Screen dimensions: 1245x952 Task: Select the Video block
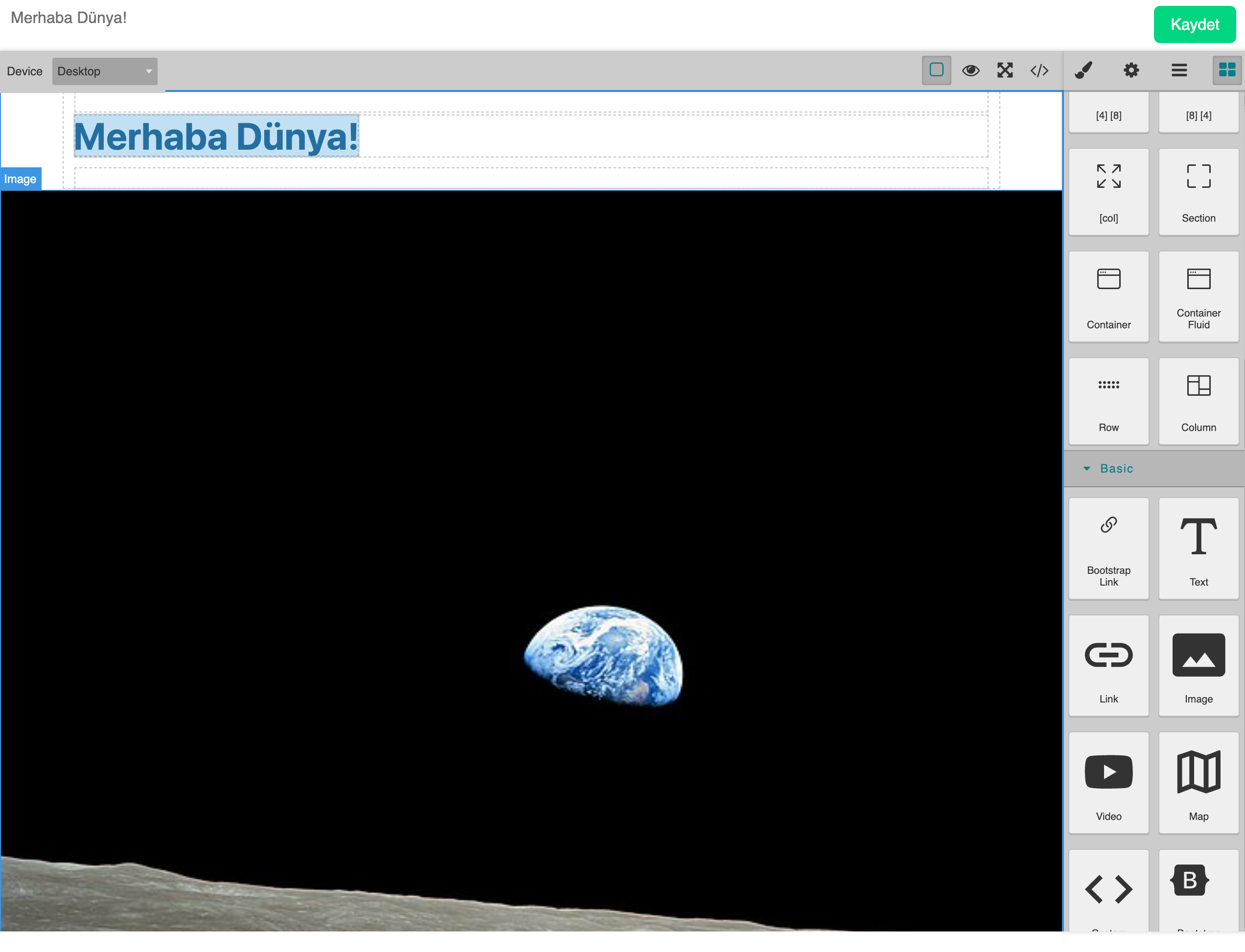tap(1108, 783)
